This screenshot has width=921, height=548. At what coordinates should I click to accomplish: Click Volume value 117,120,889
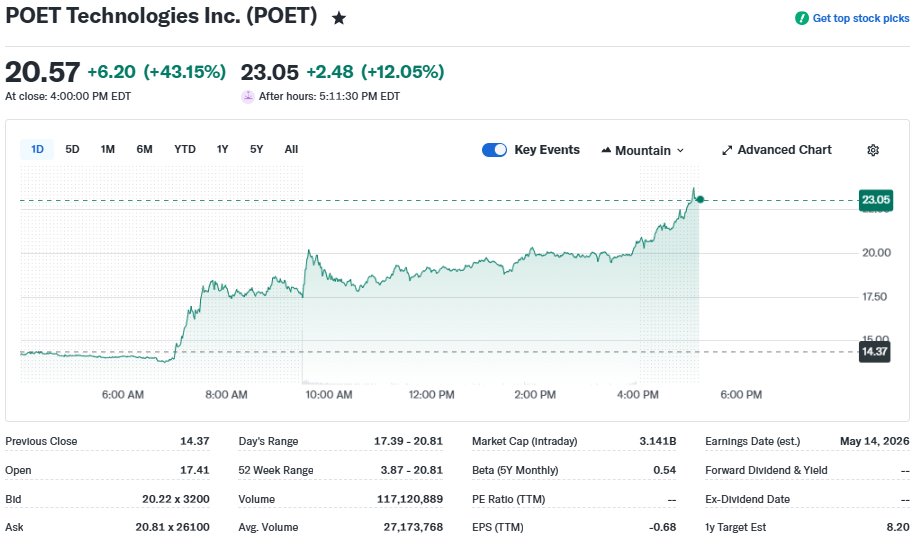(x=409, y=499)
